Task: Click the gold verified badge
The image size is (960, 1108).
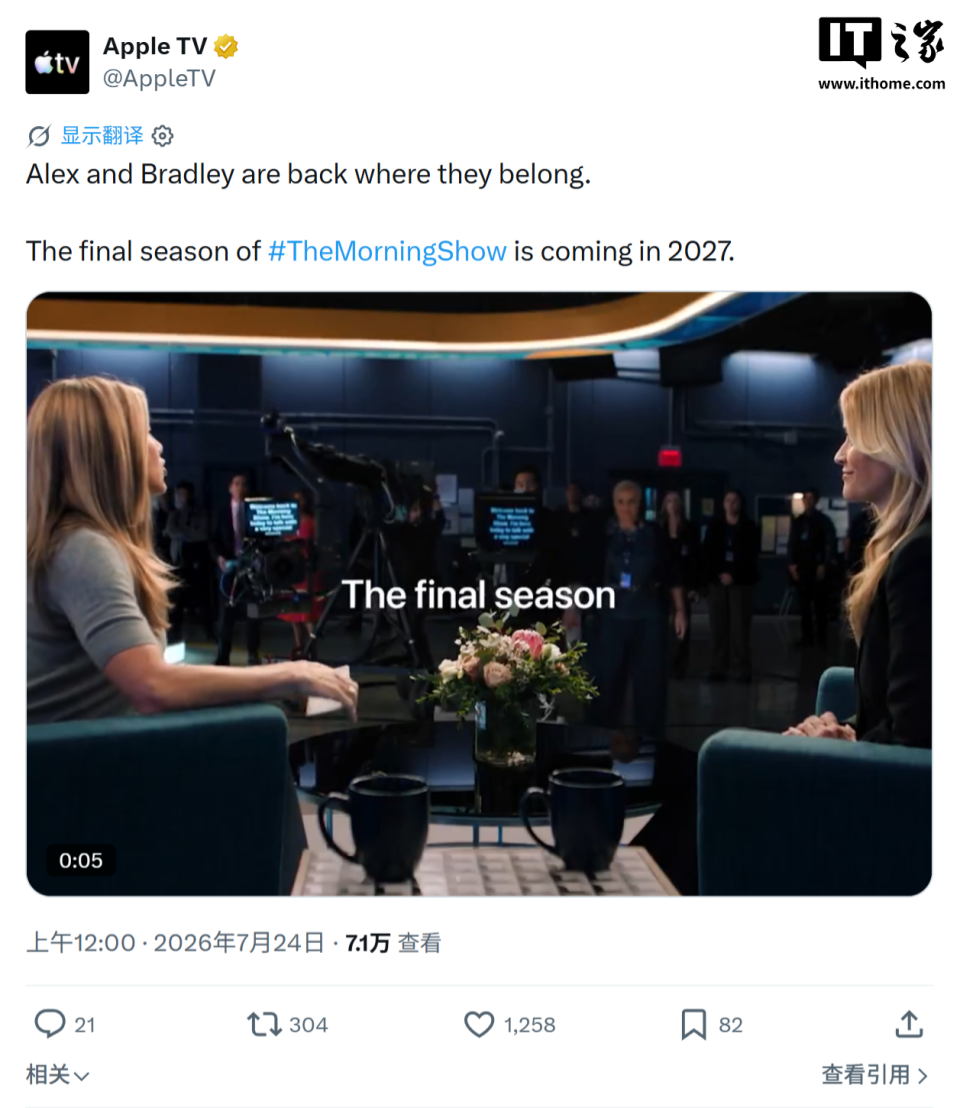Action: 226,47
